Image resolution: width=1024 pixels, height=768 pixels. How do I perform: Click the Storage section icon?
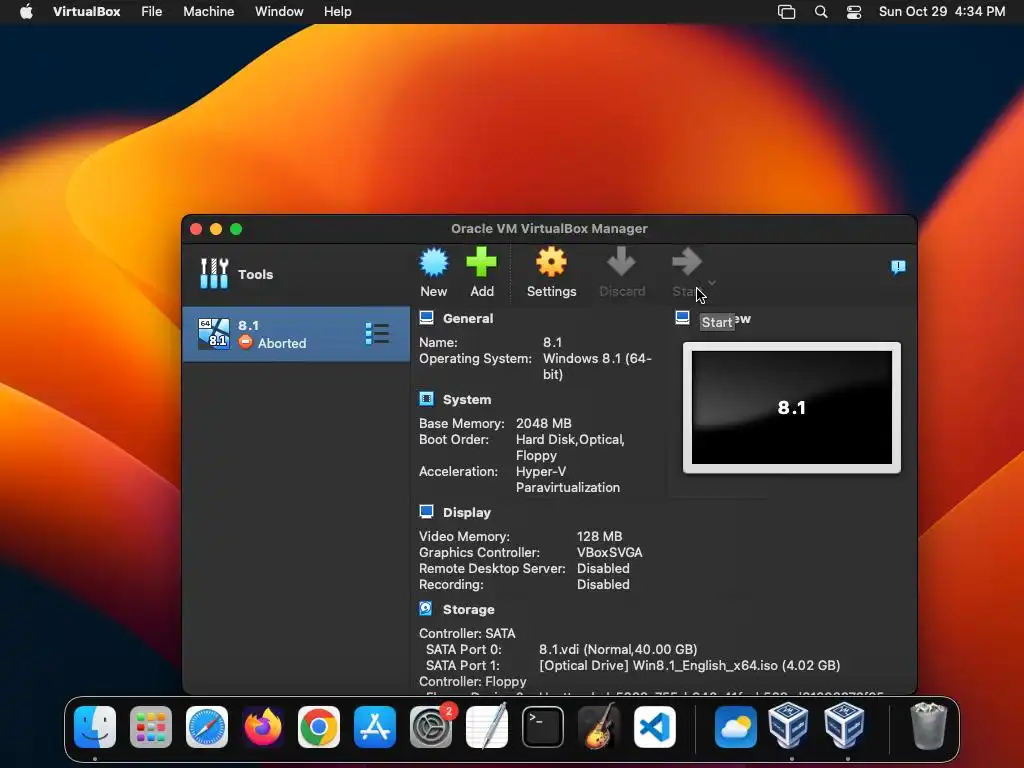pos(426,609)
